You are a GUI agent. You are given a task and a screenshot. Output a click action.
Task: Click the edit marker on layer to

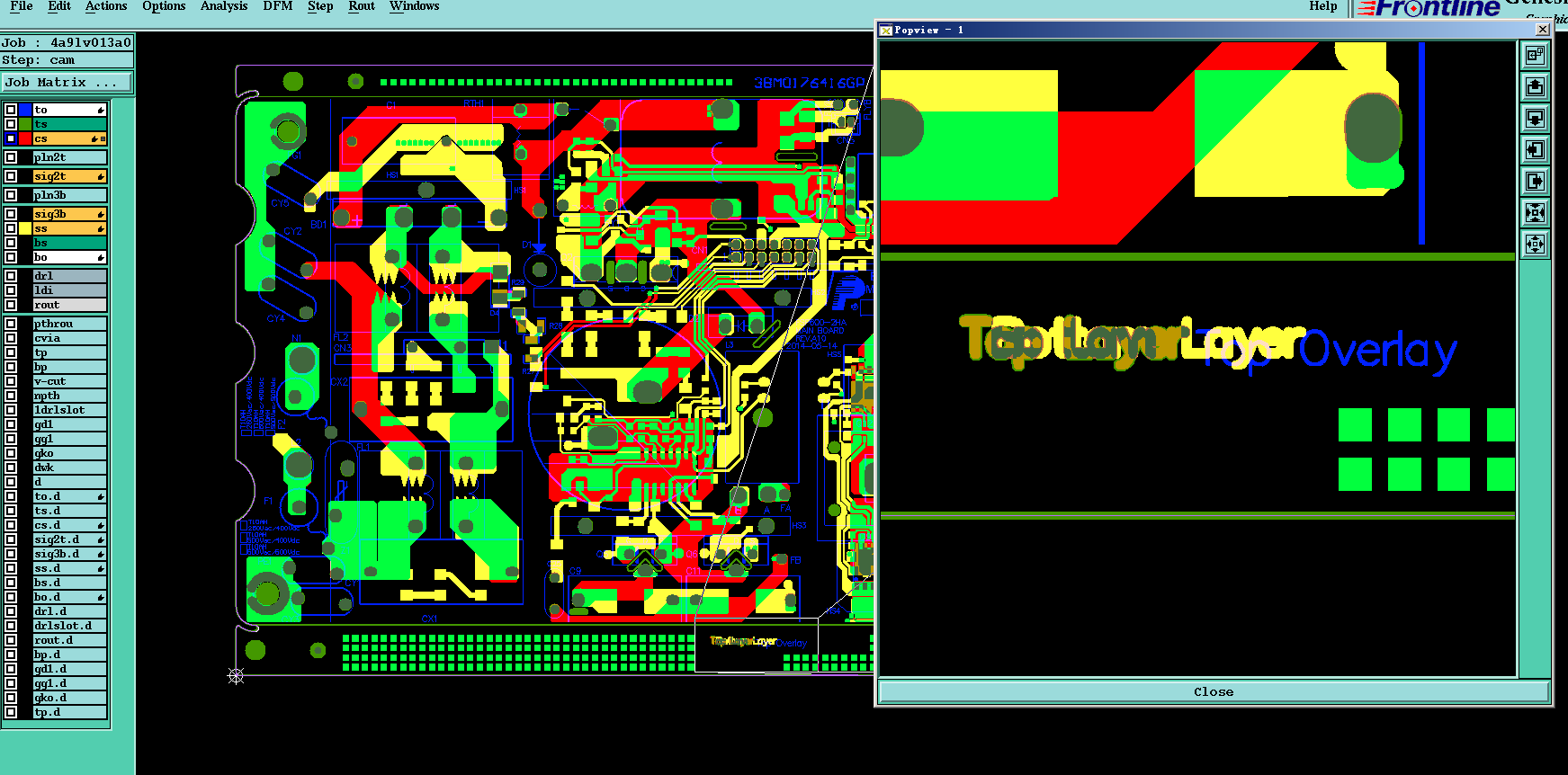101,110
